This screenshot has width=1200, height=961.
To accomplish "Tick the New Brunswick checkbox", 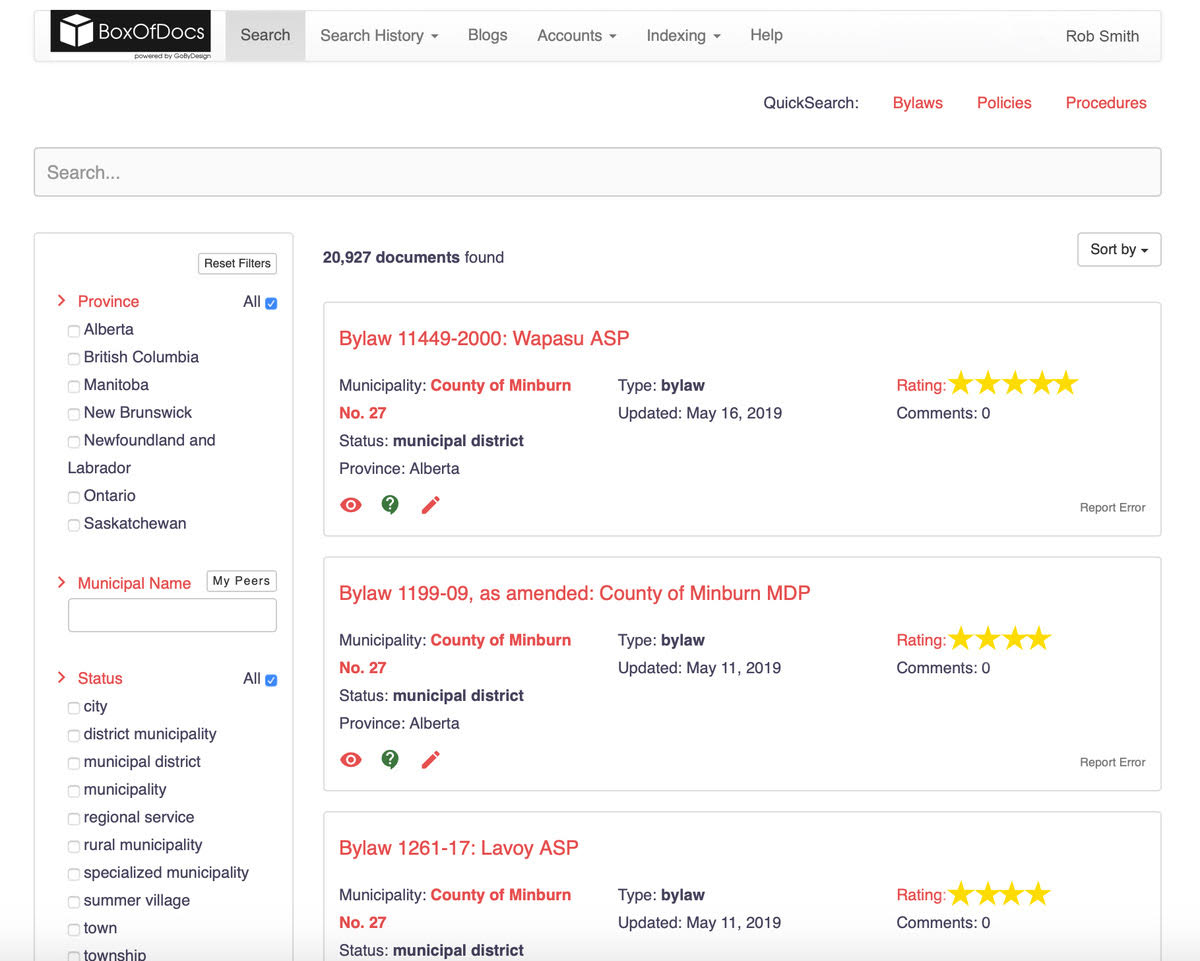I will tap(74, 414).
